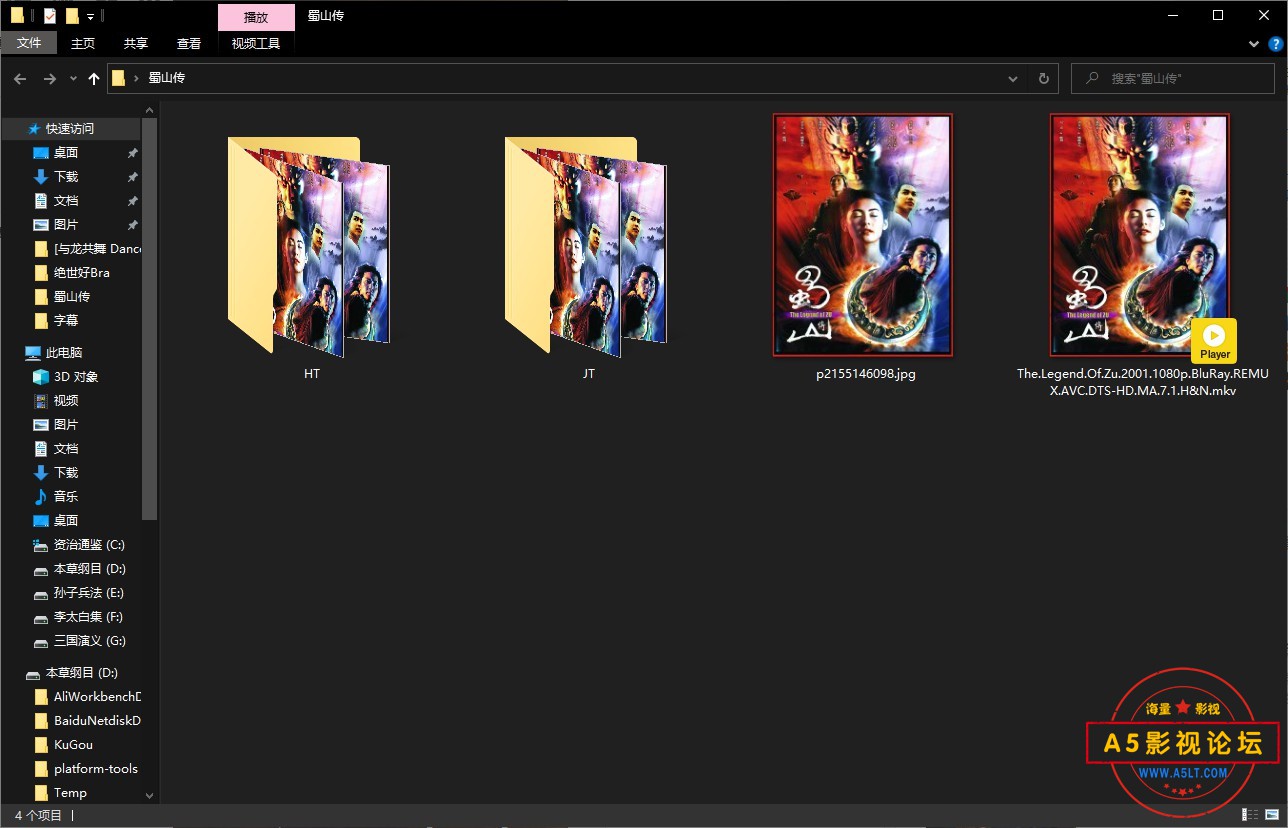Select the p2155146098.jpg image thumbnail
The width and height of the screenshot is (1288, 828).
tap(863, 235)
